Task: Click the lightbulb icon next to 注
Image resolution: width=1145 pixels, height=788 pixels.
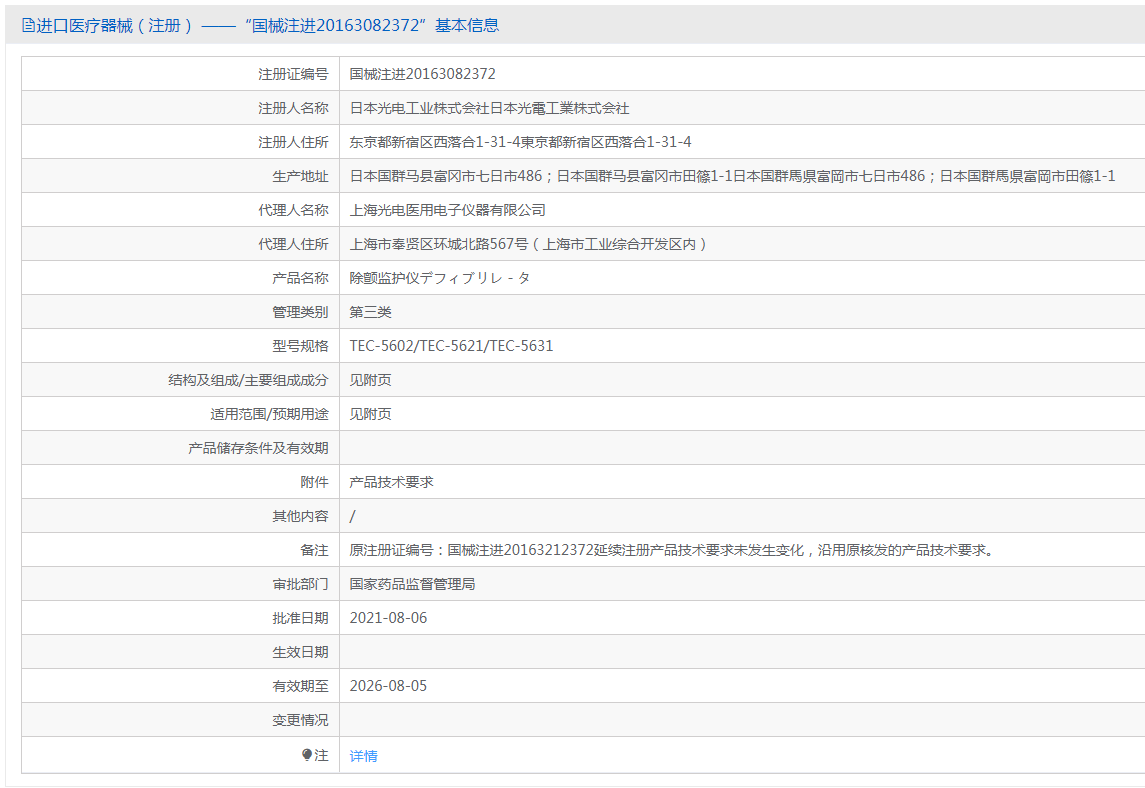Action: click(307, 754)
